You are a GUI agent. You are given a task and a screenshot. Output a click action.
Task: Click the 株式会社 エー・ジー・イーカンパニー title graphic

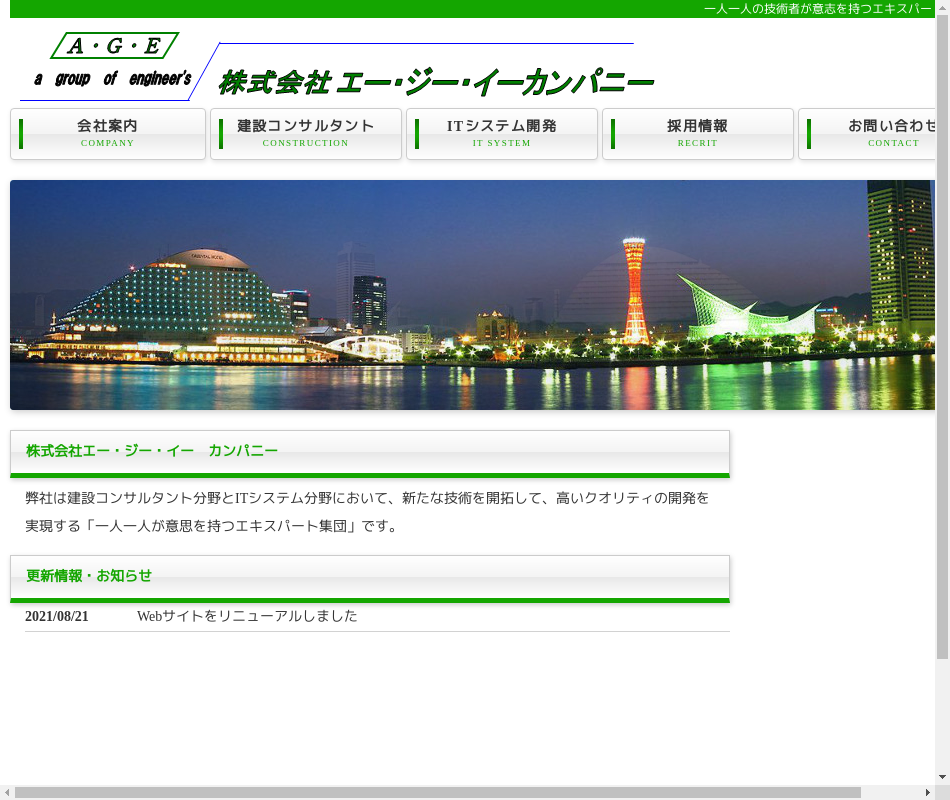[436, 82]
